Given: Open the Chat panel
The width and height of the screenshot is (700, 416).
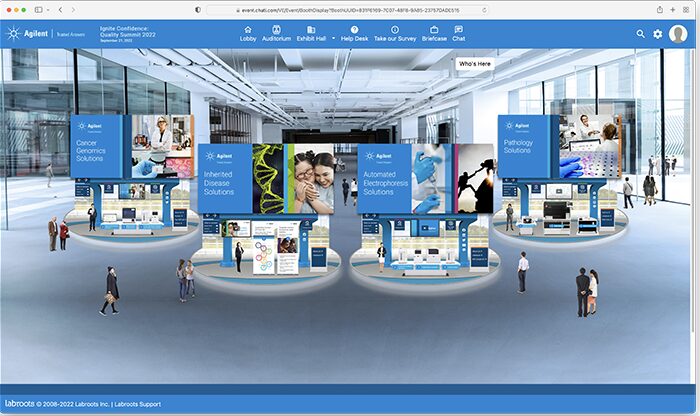Looking at the screenshot, I should click(x=458, y=33).
